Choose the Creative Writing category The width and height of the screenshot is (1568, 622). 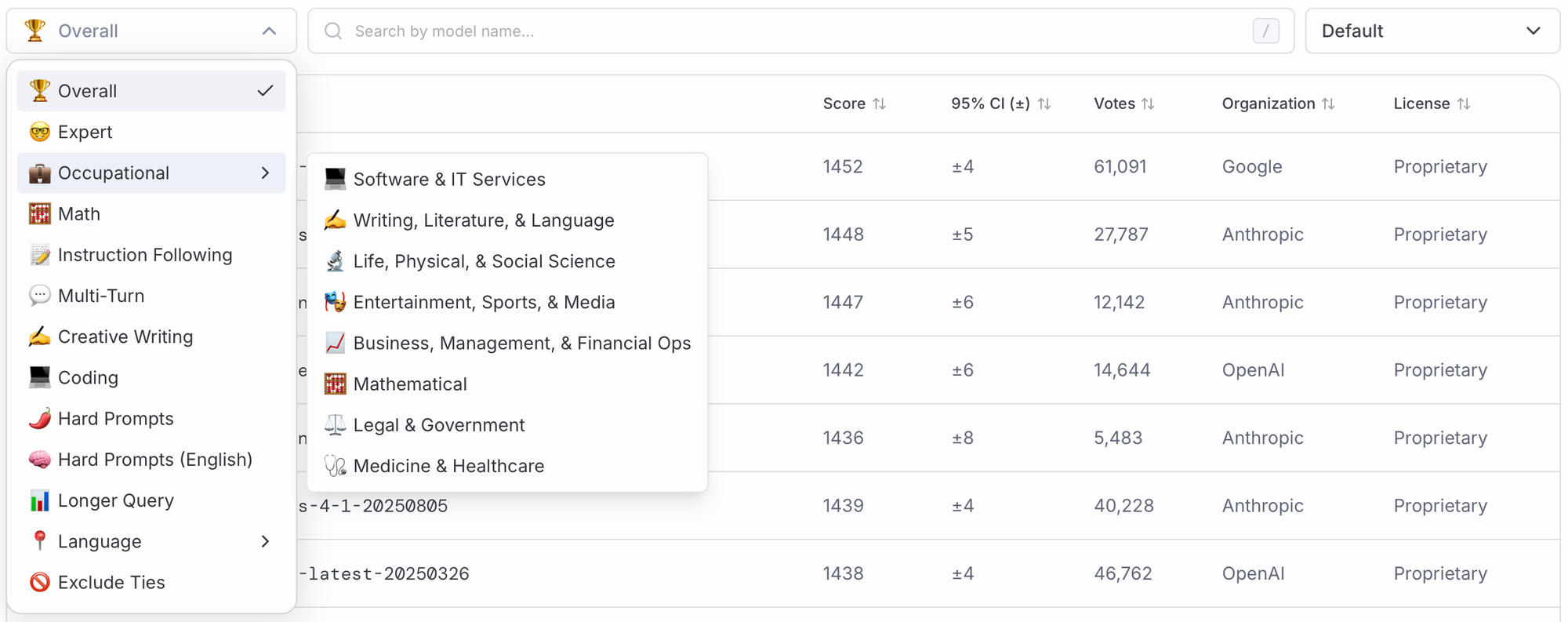(x=125, y=336)
